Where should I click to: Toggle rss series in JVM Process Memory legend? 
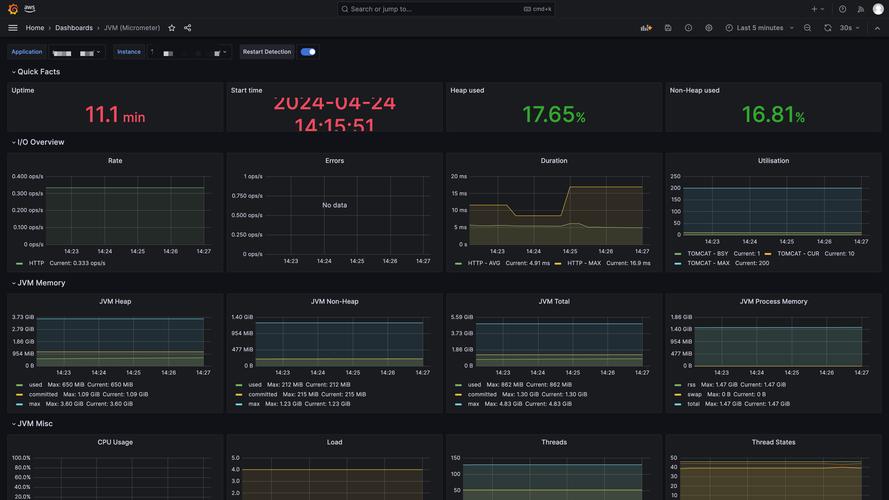pyautogui.click(x=691, y=385)
